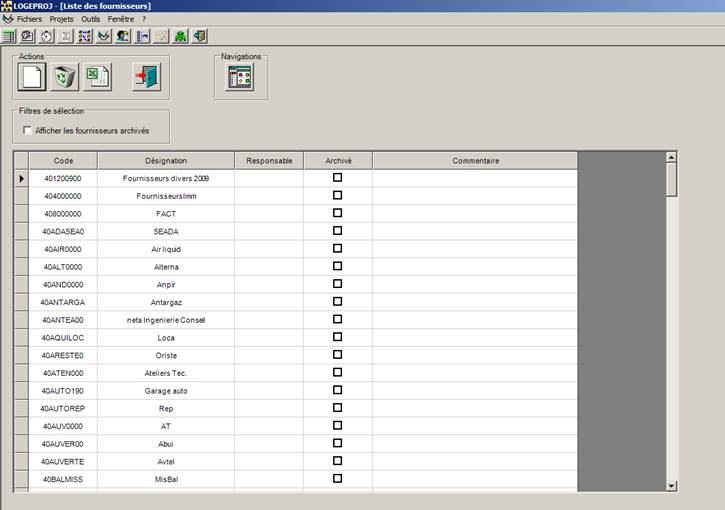Image resolution: width=725 pixels, height=510 pixels.
Task: Sort by the Désignation column header
Action: [166, 161]
